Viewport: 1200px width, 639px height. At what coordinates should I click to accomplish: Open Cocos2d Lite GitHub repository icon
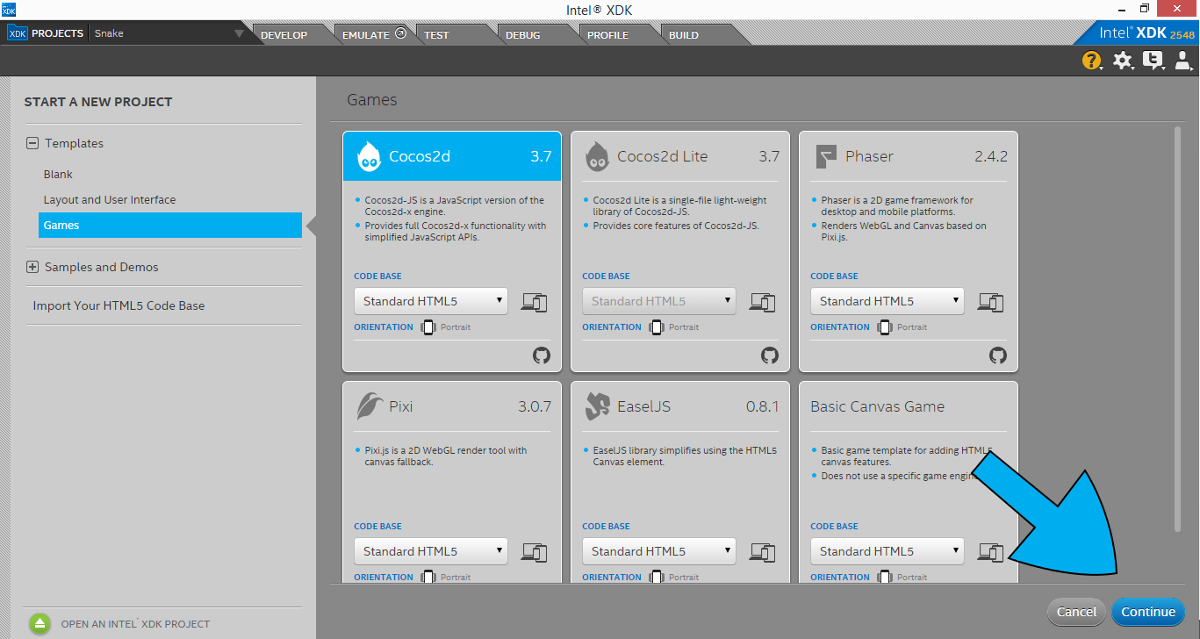769,355
